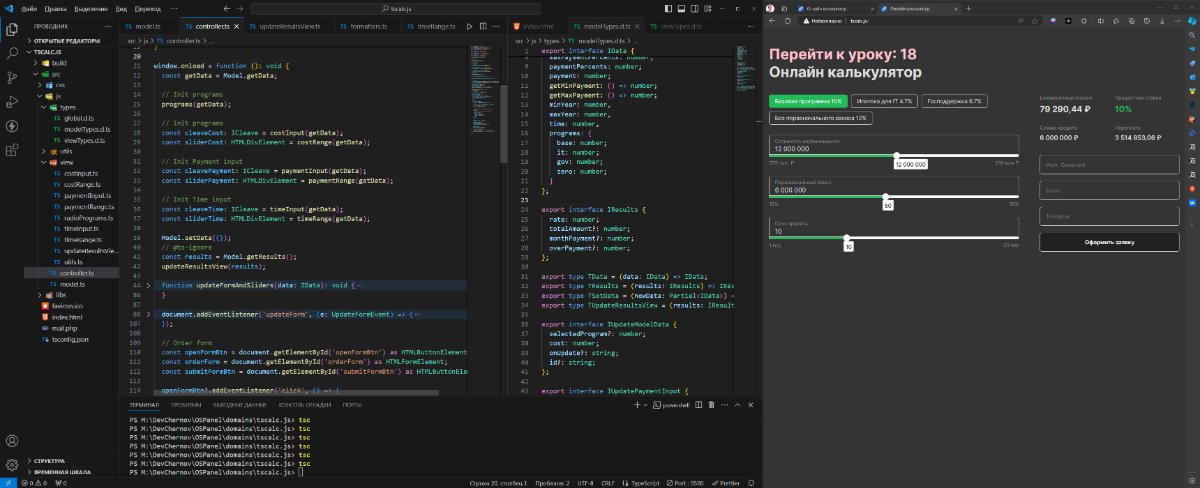Open the 'Вид' menu in menu bar
Viewport: 1200px width, 488px height.
tap(119, 8)
